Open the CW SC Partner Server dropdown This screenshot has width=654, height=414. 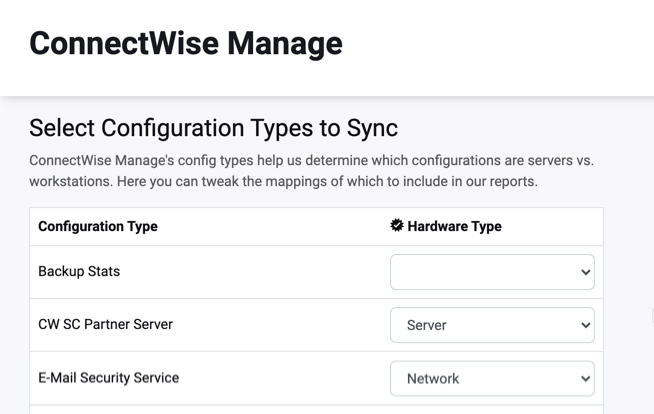(x=491, y=325)
